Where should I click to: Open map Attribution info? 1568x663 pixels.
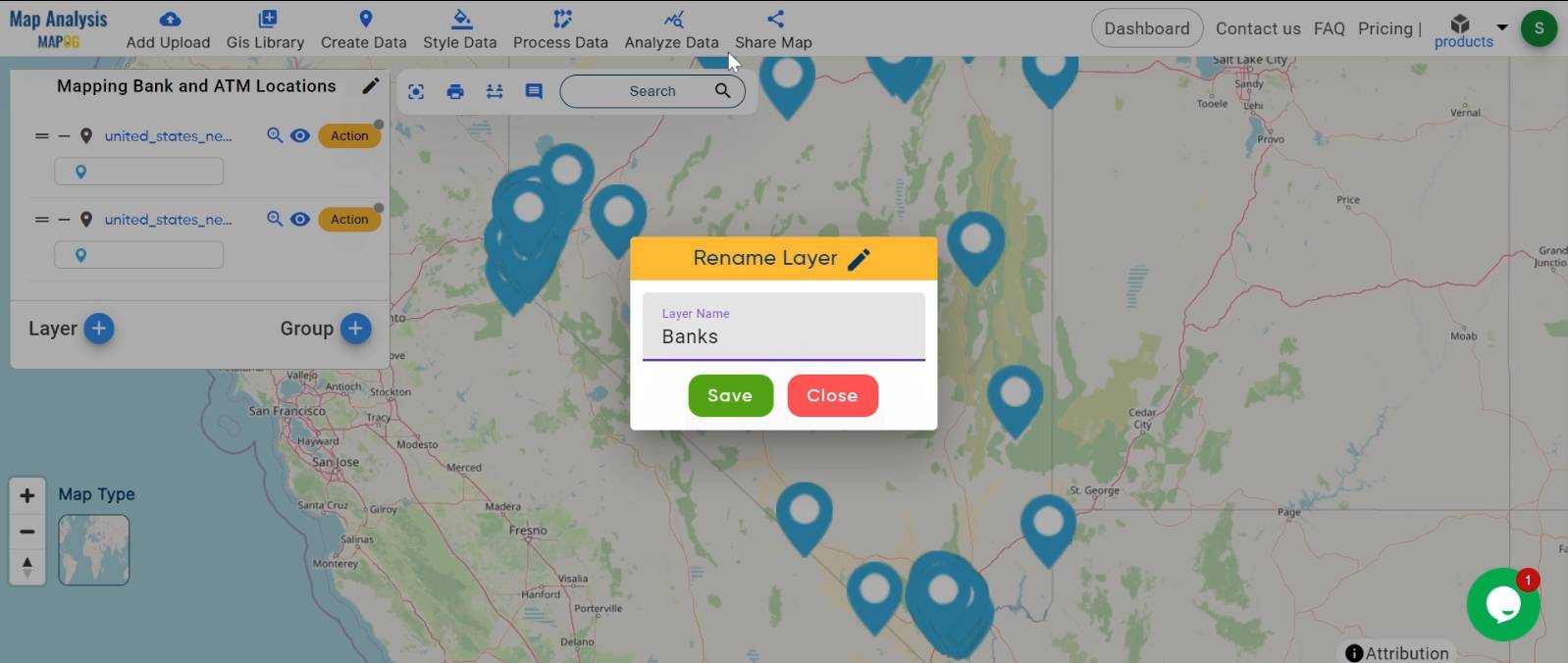1397,653
